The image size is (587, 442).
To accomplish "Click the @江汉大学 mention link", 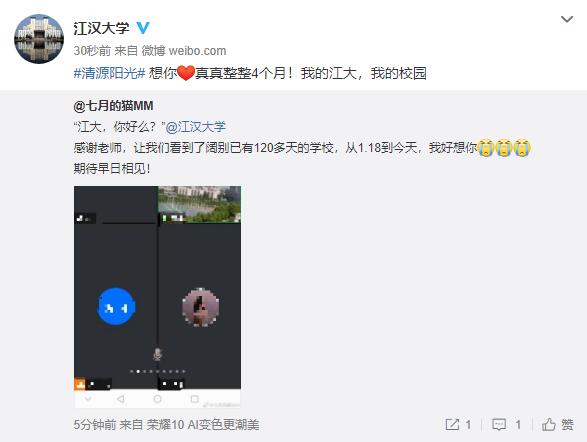I will [x=196, y=127].
